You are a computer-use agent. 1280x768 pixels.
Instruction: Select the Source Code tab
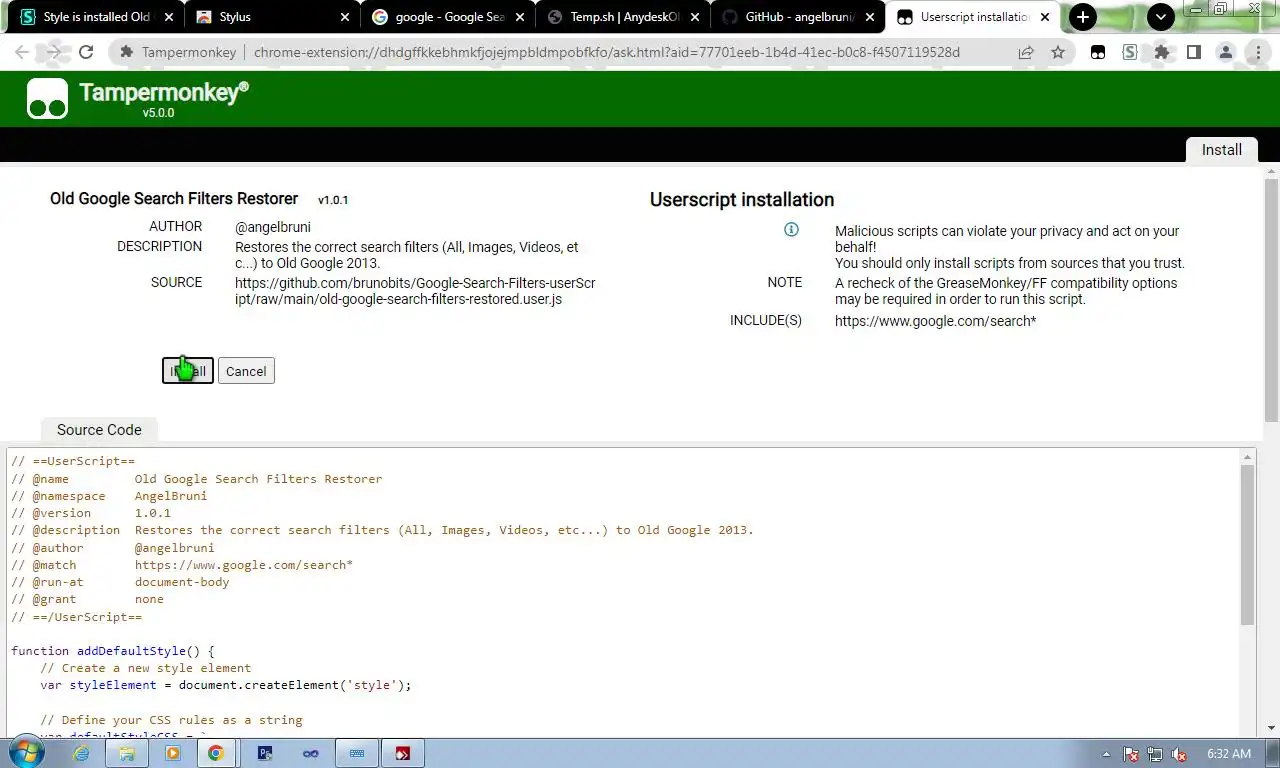pyautogui.click(x=99, y=430)
